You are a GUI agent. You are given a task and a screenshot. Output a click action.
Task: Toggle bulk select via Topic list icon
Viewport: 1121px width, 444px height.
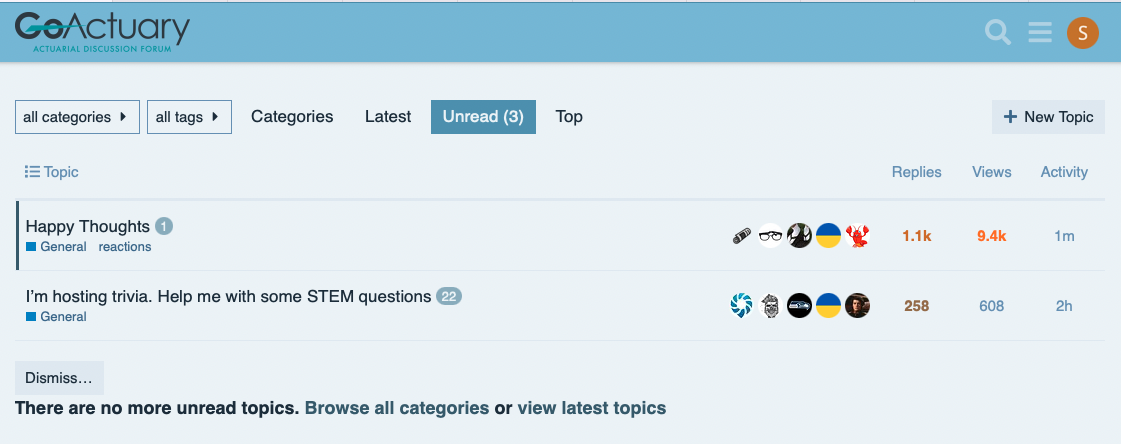pyautogui.click(x=31, y=172)
